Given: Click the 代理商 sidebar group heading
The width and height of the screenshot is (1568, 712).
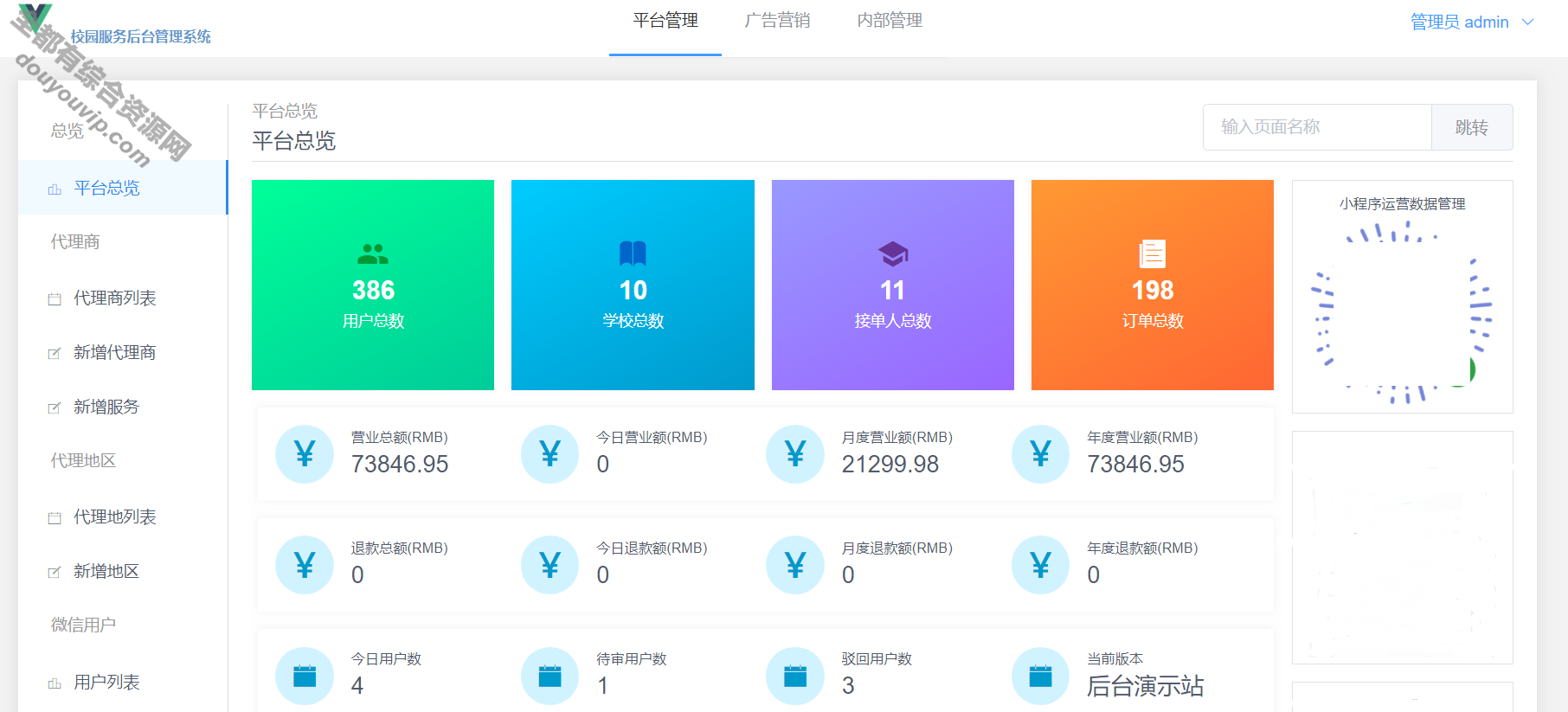Looking at the screenshot, I should click(75, 242).
